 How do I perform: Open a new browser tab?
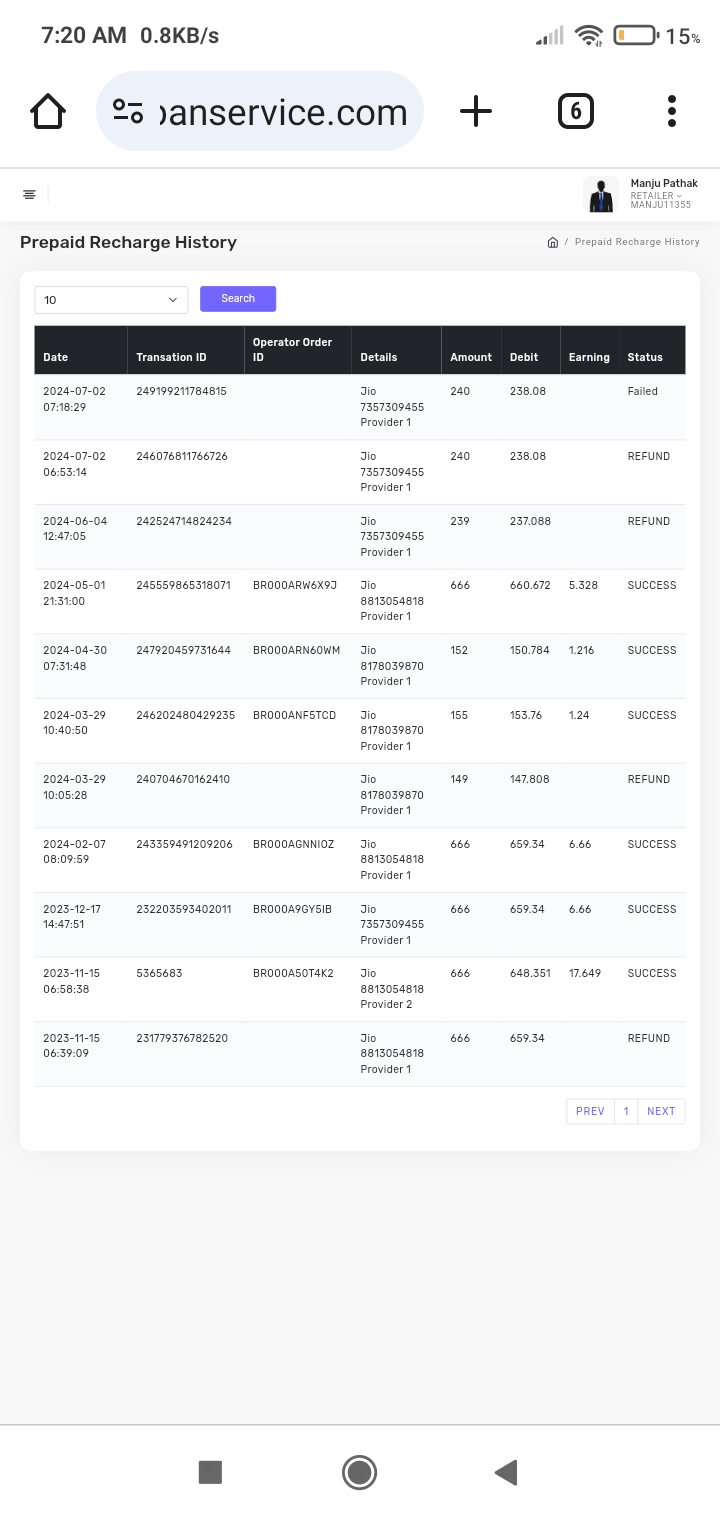[476, 111]
